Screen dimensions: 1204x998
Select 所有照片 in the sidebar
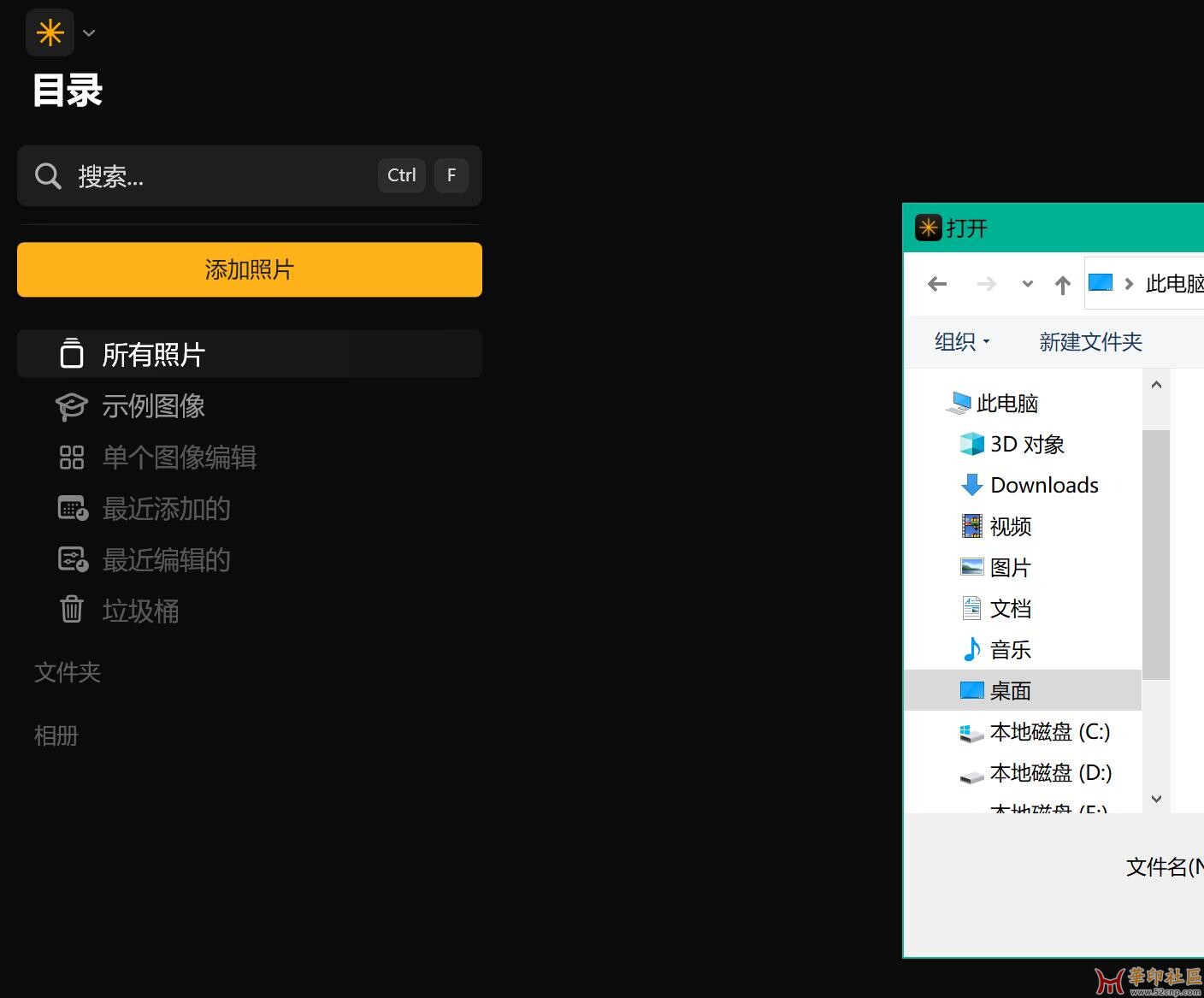(x=154, y=354)
